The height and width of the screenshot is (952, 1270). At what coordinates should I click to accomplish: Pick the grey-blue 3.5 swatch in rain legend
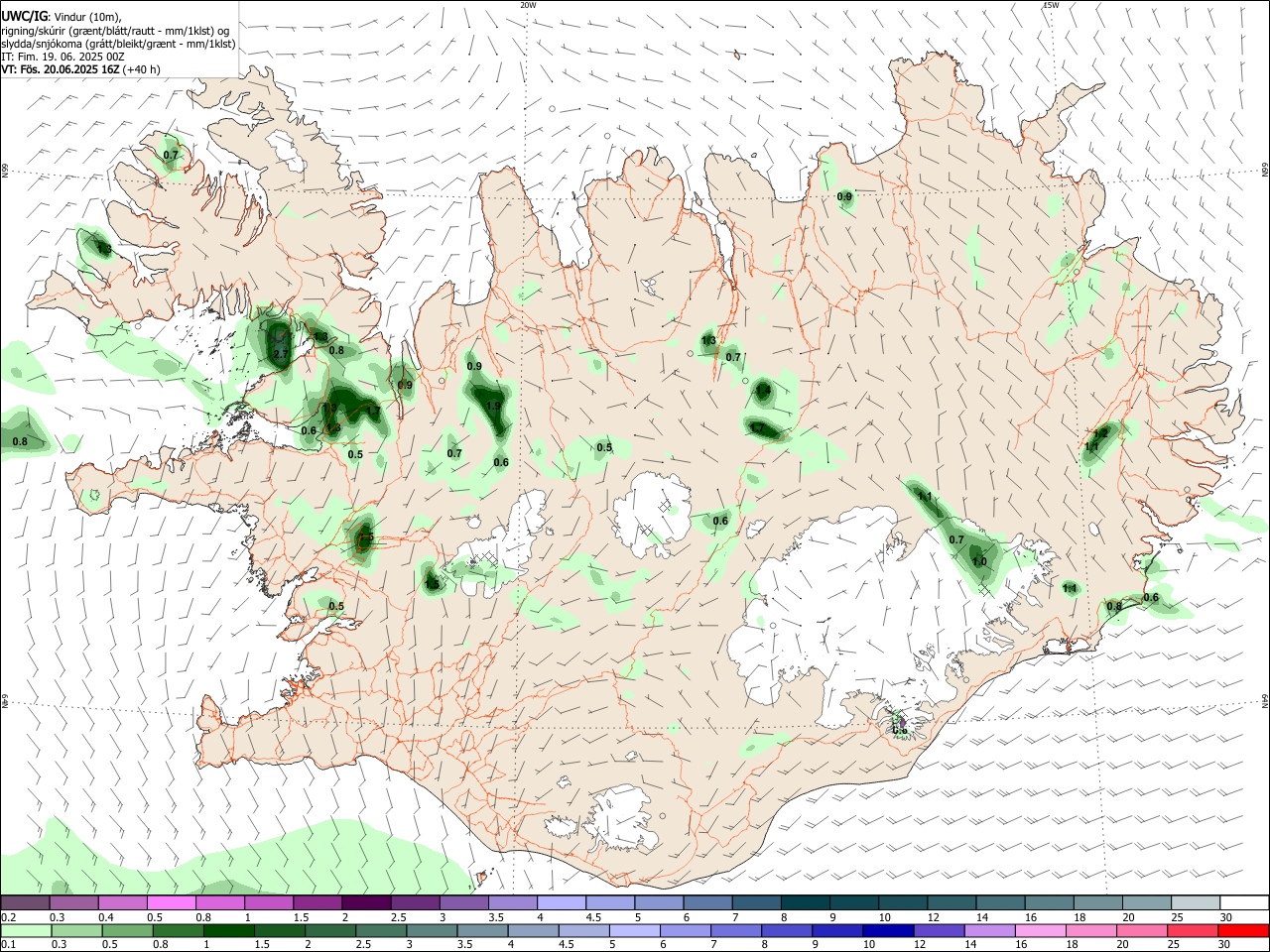(x=482, y=931)
